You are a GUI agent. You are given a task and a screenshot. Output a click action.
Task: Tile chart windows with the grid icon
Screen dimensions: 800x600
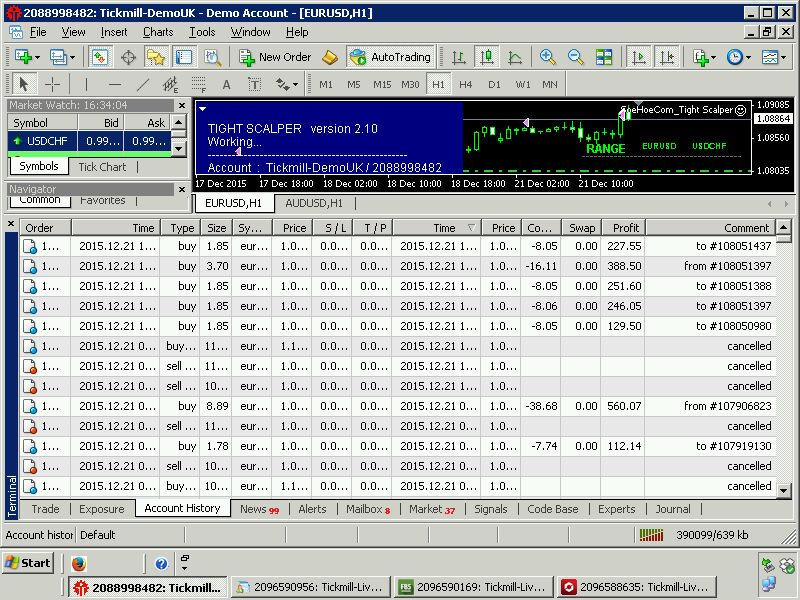pyautogui.click(x=604, y=57)
